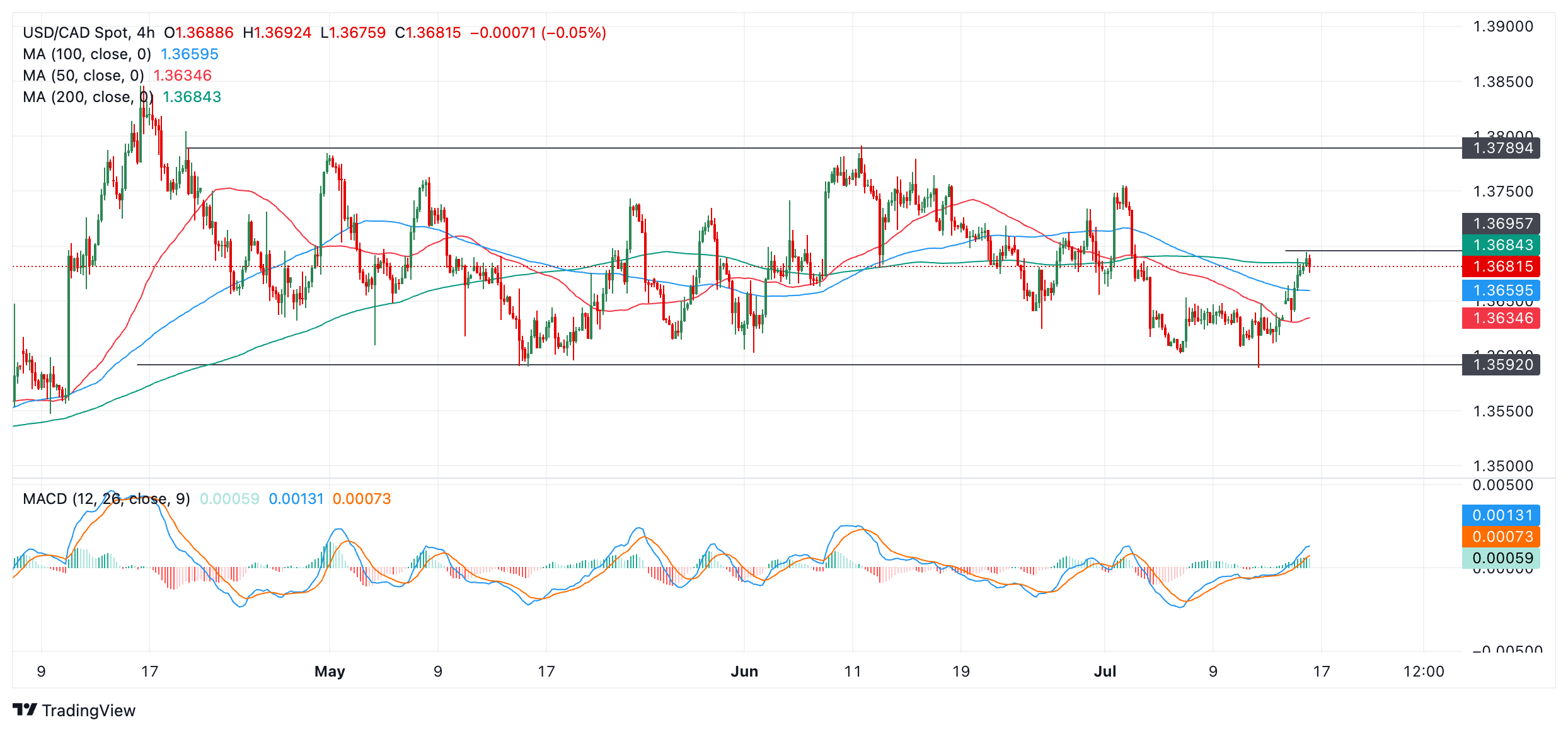This screenshot has height=732, width=1568.
Task: Click the green 1.36843 MA200 price tag
Action: click(1502, 245)
